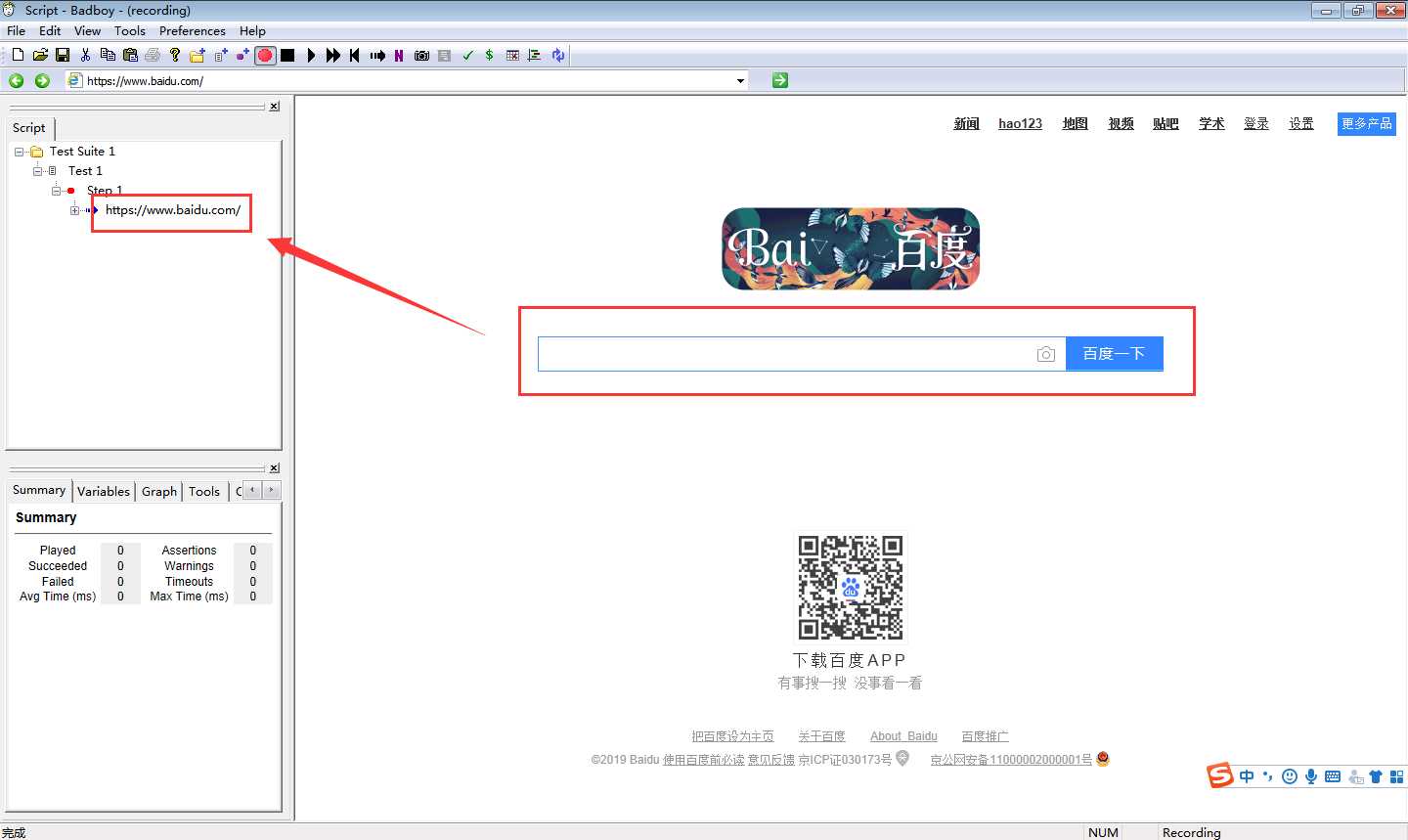
Task: Collapse the Test Suite 1 tree node
Action: click(x=19, y=152)
